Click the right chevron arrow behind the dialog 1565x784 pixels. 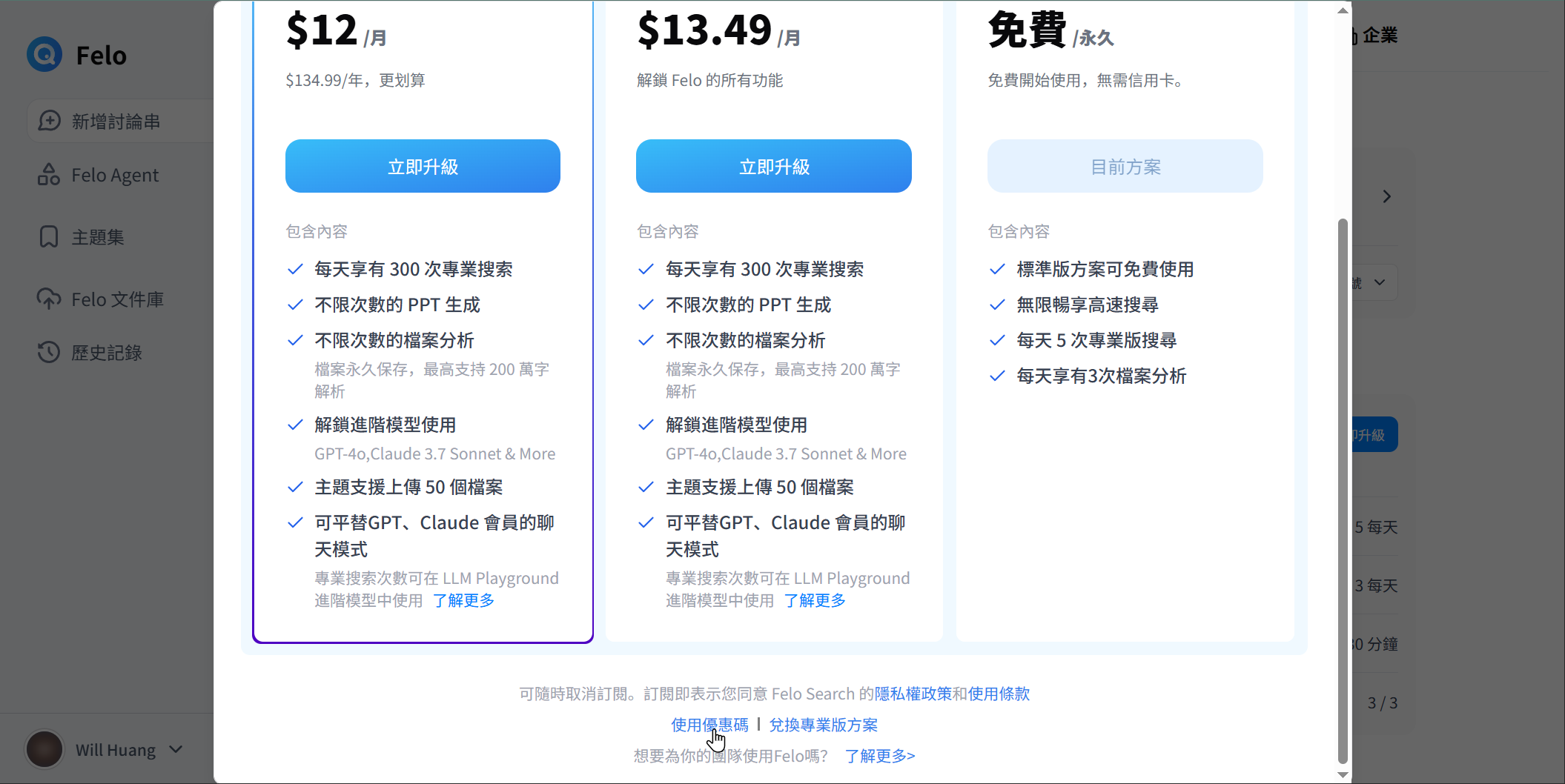pyautogui.click(x=1386, y=196)
